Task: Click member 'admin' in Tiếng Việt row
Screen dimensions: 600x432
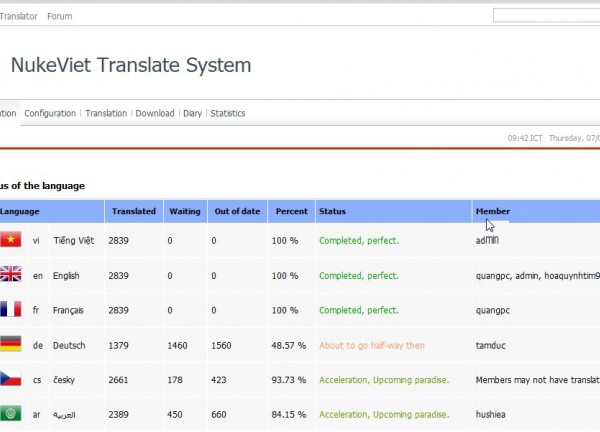Action: [487, 240]
